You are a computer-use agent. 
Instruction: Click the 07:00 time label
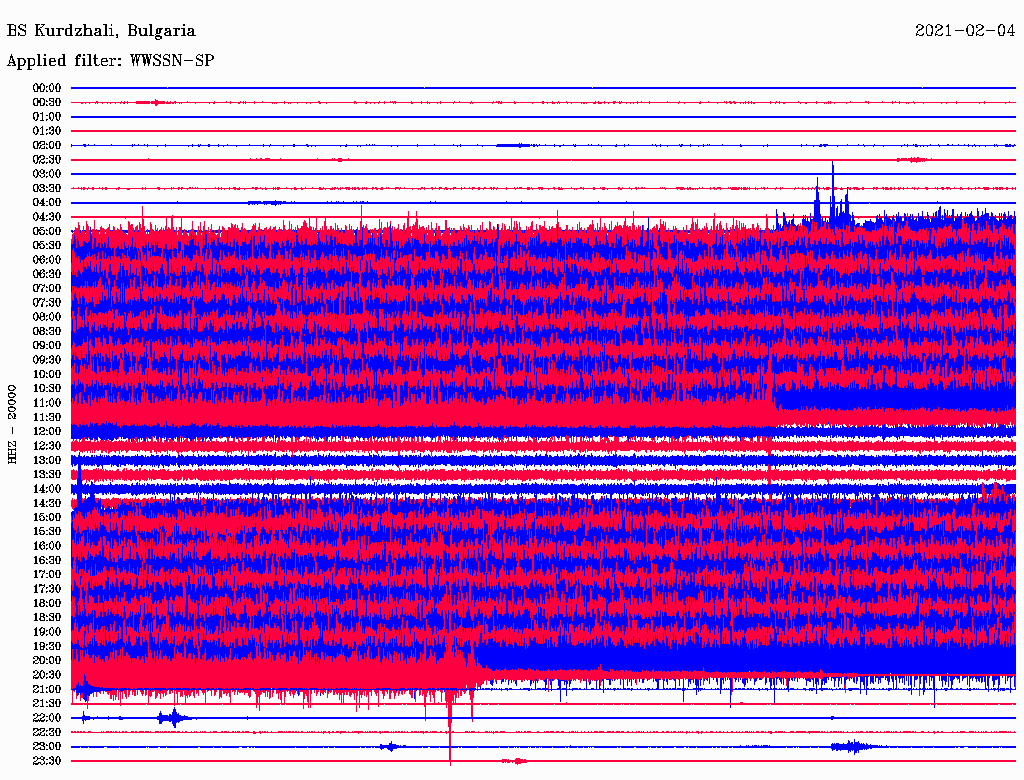(47, 289)
